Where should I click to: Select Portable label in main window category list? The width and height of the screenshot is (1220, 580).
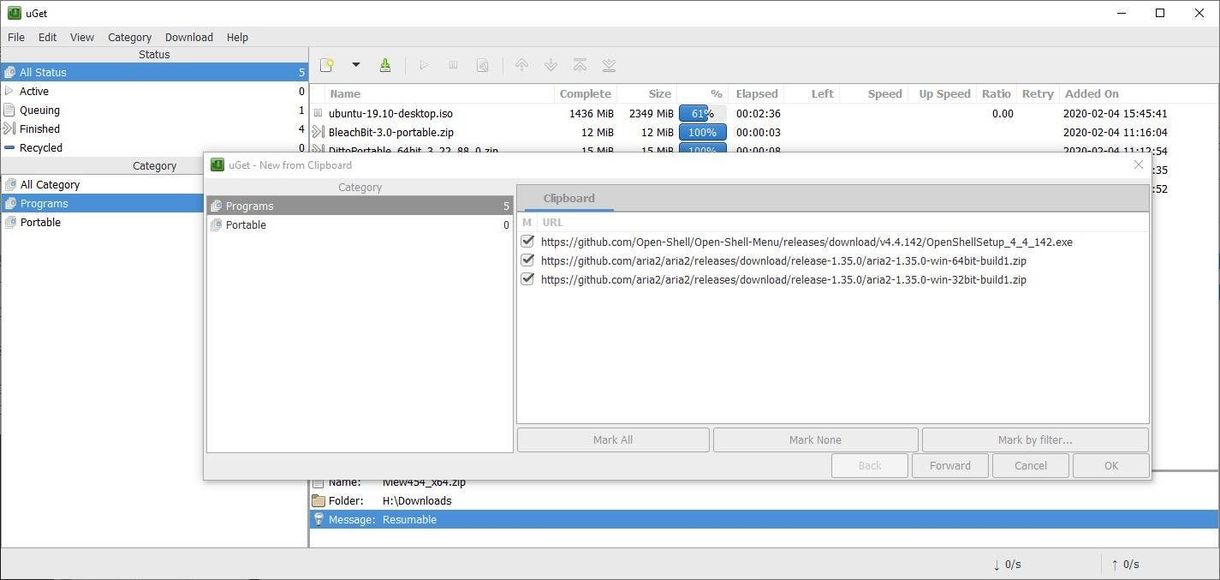pyautogui.click(x=41, y=223)
